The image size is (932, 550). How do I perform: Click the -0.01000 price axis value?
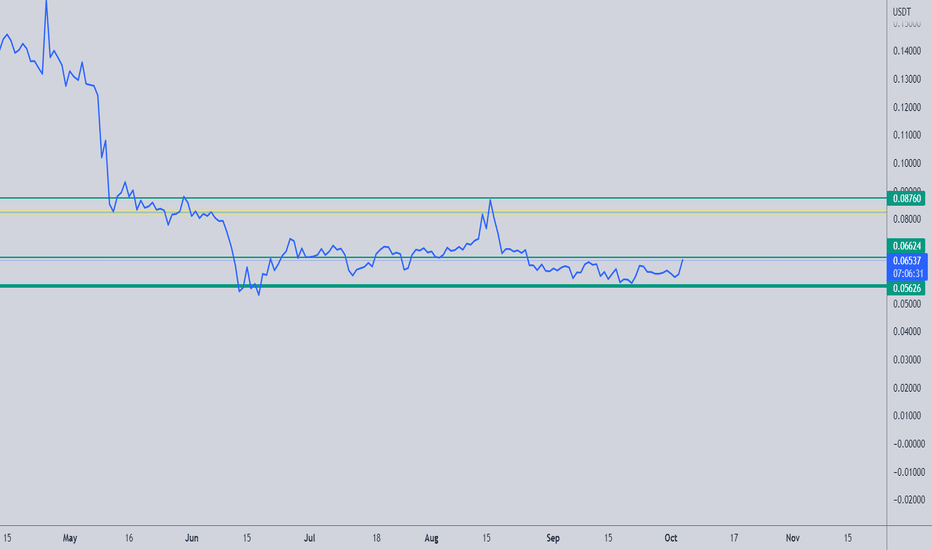coord(908,472)
